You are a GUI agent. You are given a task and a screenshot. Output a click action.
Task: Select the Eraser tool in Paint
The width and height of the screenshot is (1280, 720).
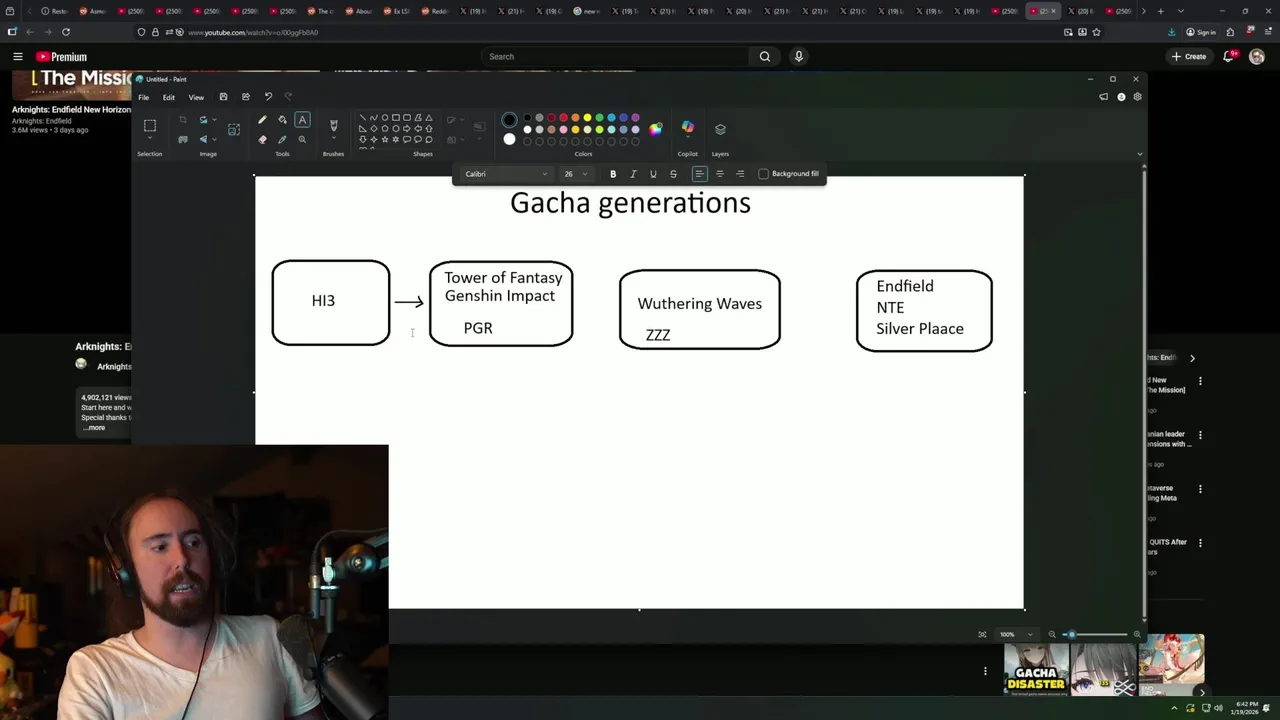pyautogui.click(x=262, y=139)
